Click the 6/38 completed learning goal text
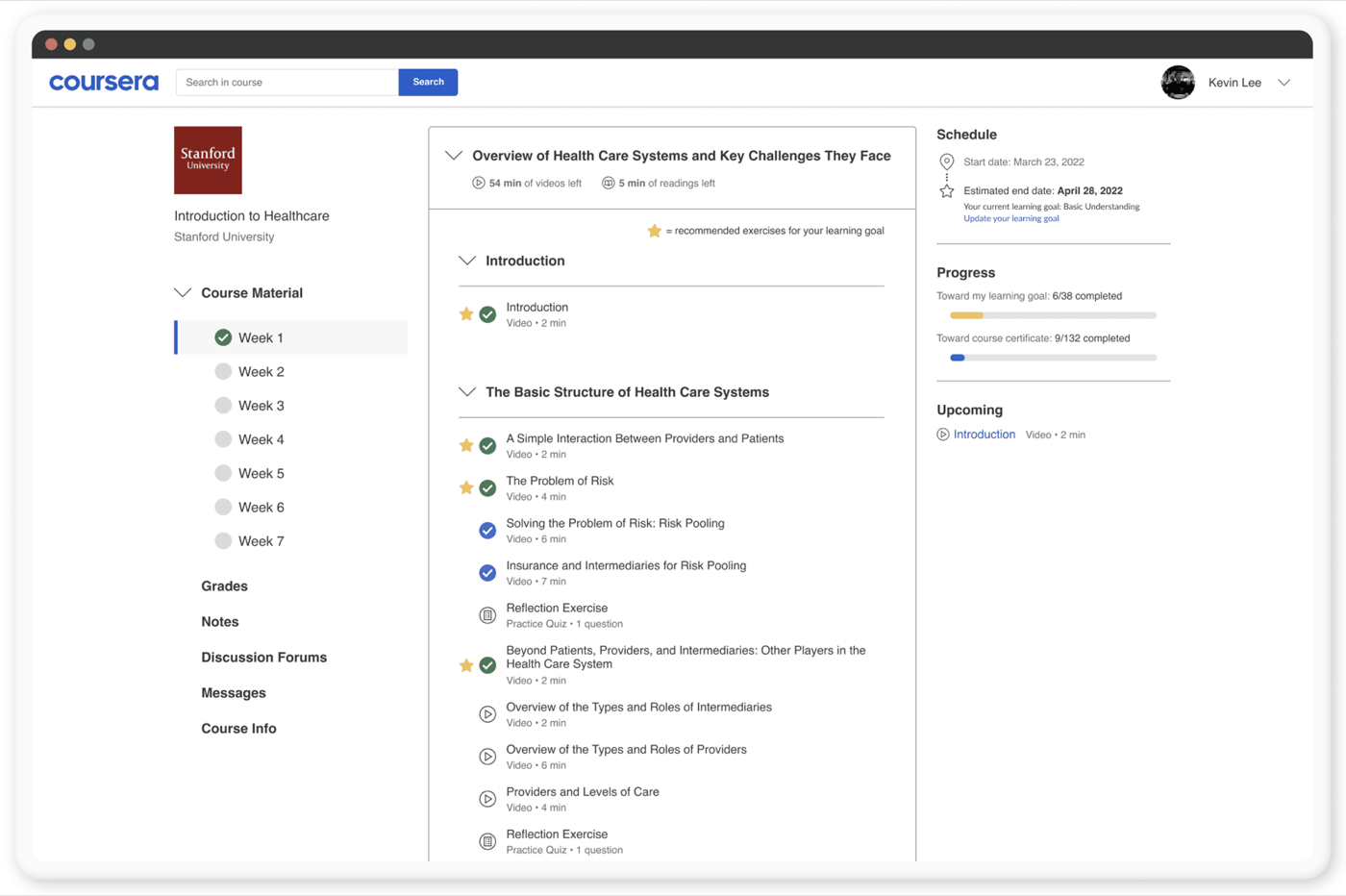This screenshot has height=896, width=1346. pyautogui.click(x=1086, y=296)
